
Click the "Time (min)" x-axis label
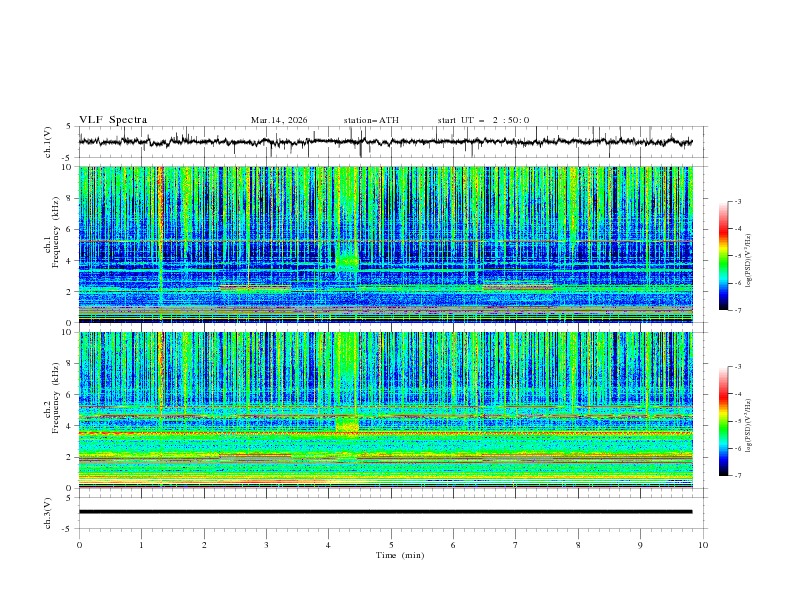400,555
